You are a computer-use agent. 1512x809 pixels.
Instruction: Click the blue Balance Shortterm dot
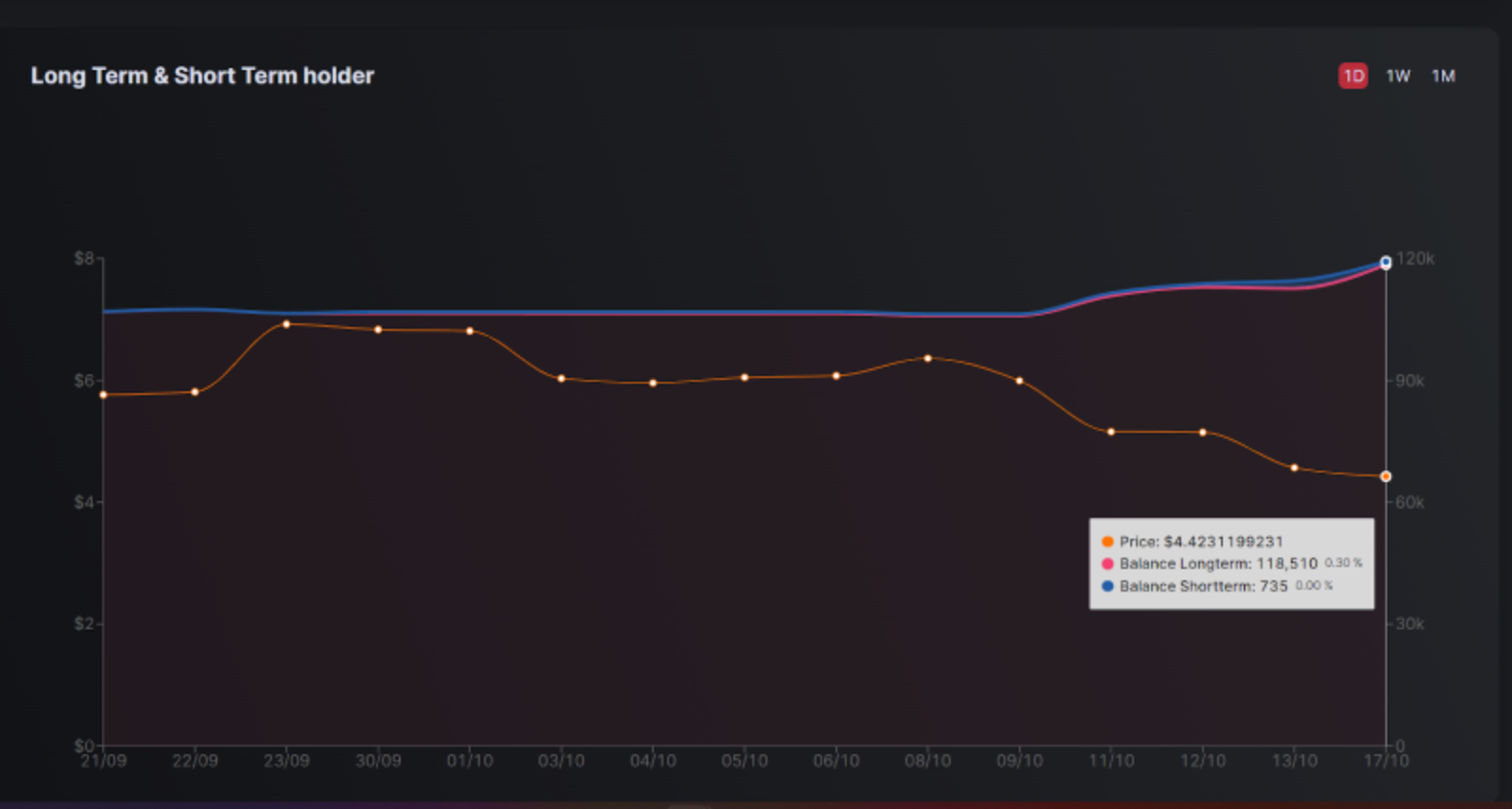[1108, 586]
